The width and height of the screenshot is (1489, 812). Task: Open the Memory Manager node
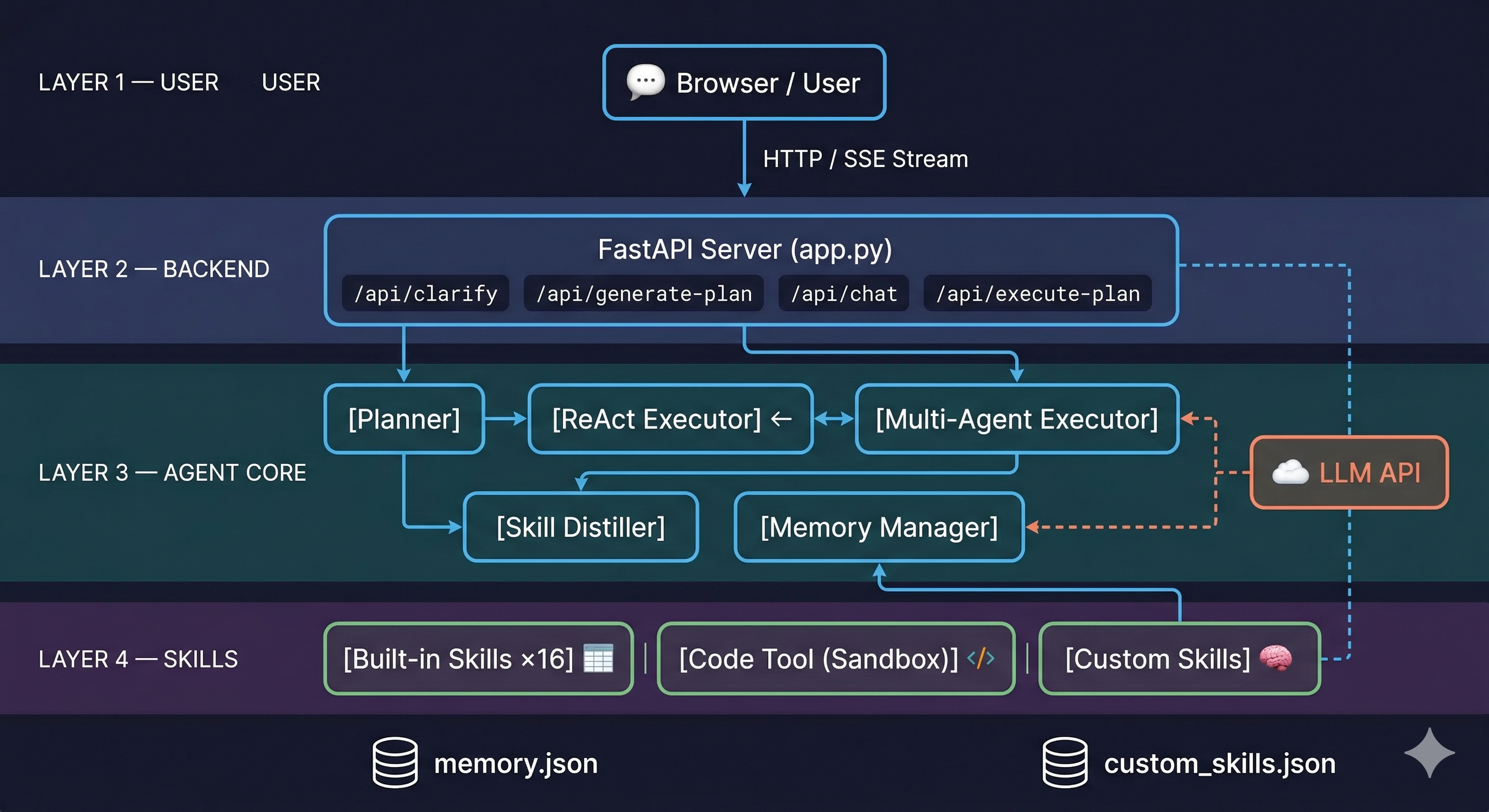pyautogui.click(x=879, y=527)
